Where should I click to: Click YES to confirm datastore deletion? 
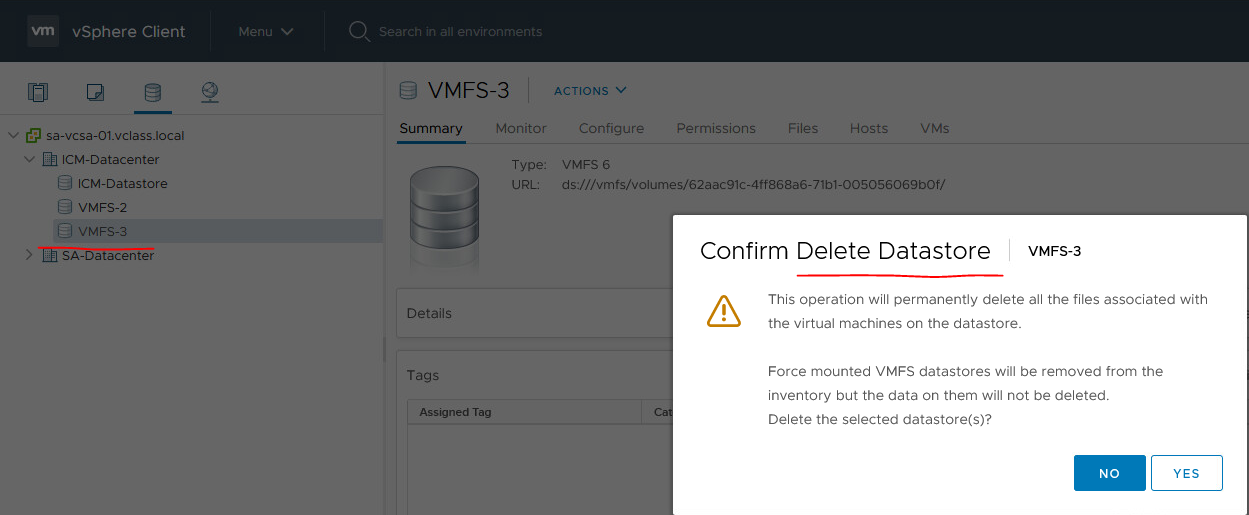point(1186,473)
